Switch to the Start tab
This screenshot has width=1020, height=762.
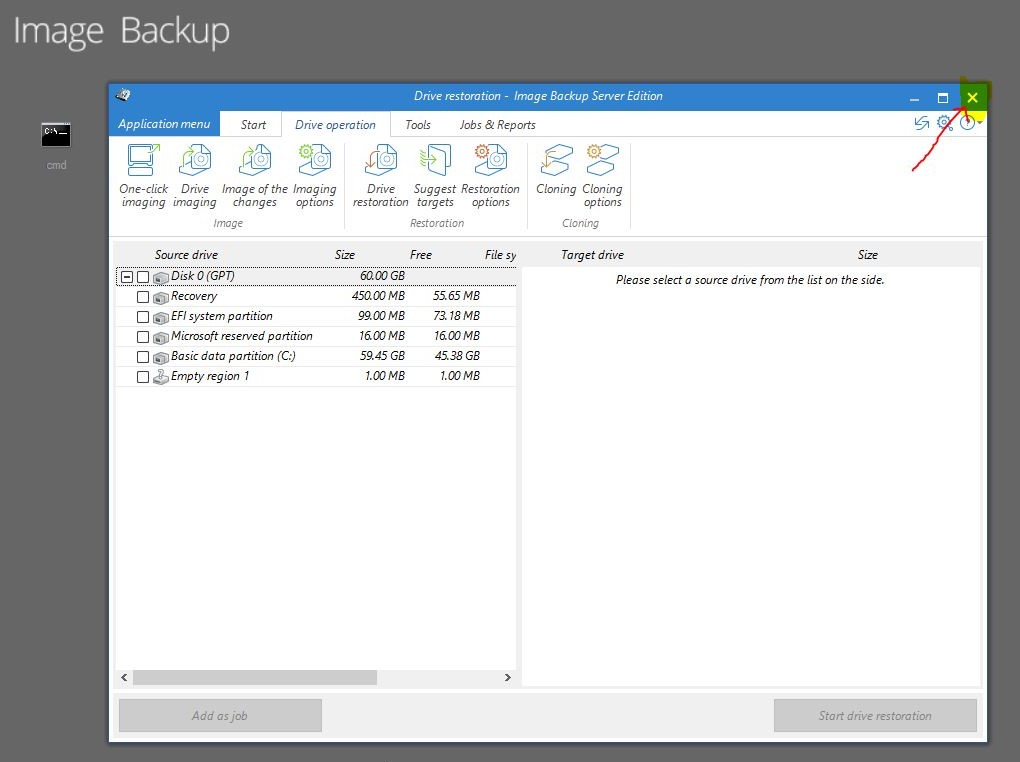(253, 124)
